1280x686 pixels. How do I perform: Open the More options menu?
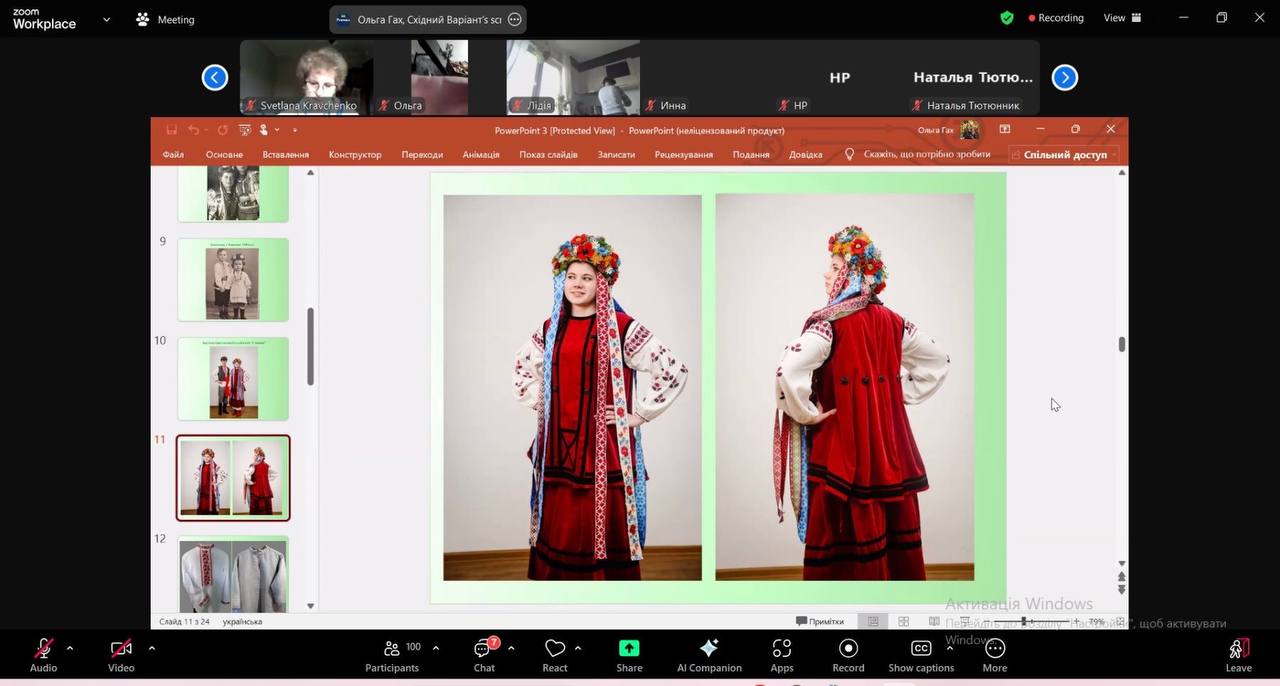click(994, 655)
